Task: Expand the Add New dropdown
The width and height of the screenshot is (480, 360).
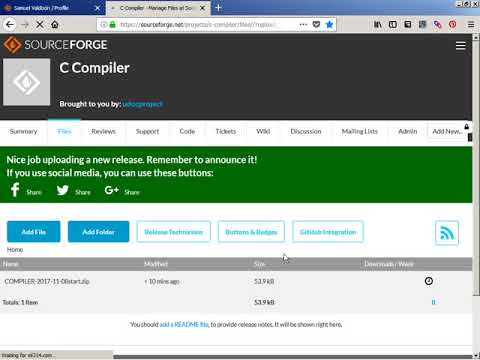Action: pyautogui.click(x=447, y=131)
